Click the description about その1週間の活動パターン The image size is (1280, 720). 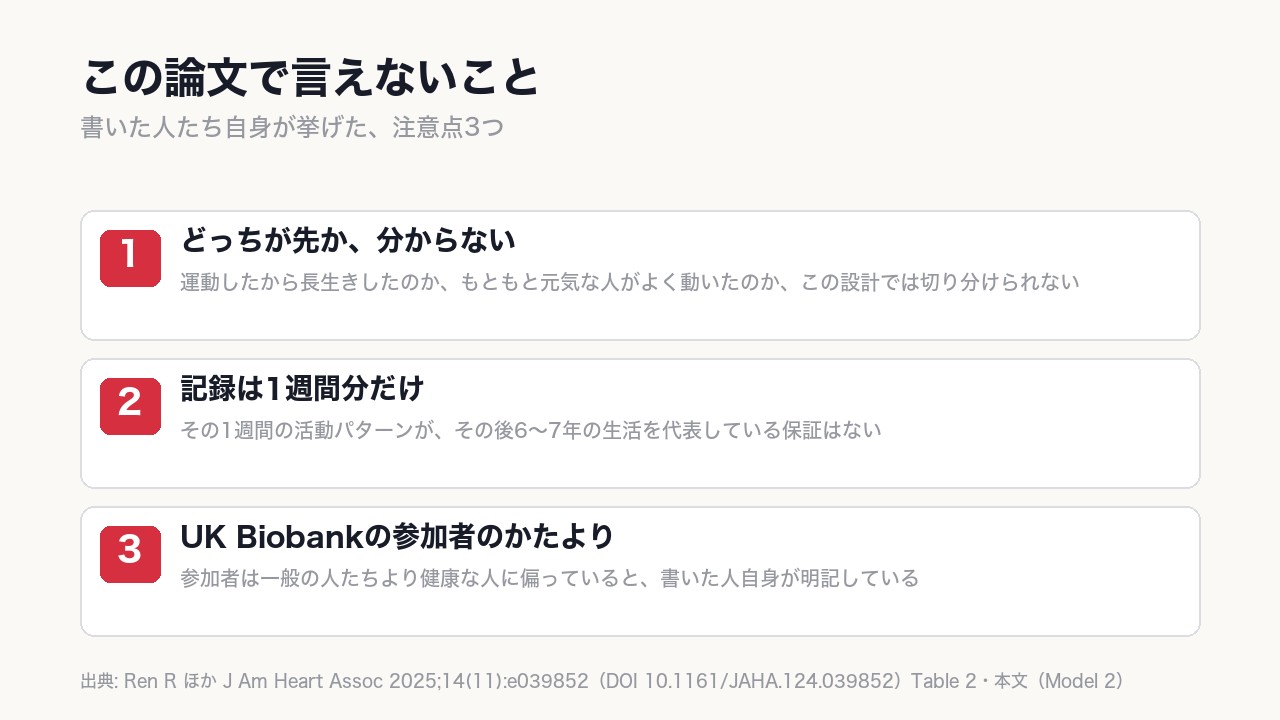(531, 430)
